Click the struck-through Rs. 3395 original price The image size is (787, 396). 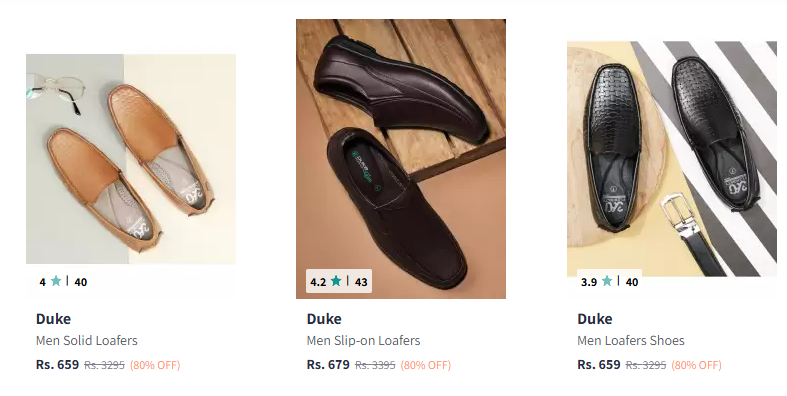pos(375,365)
